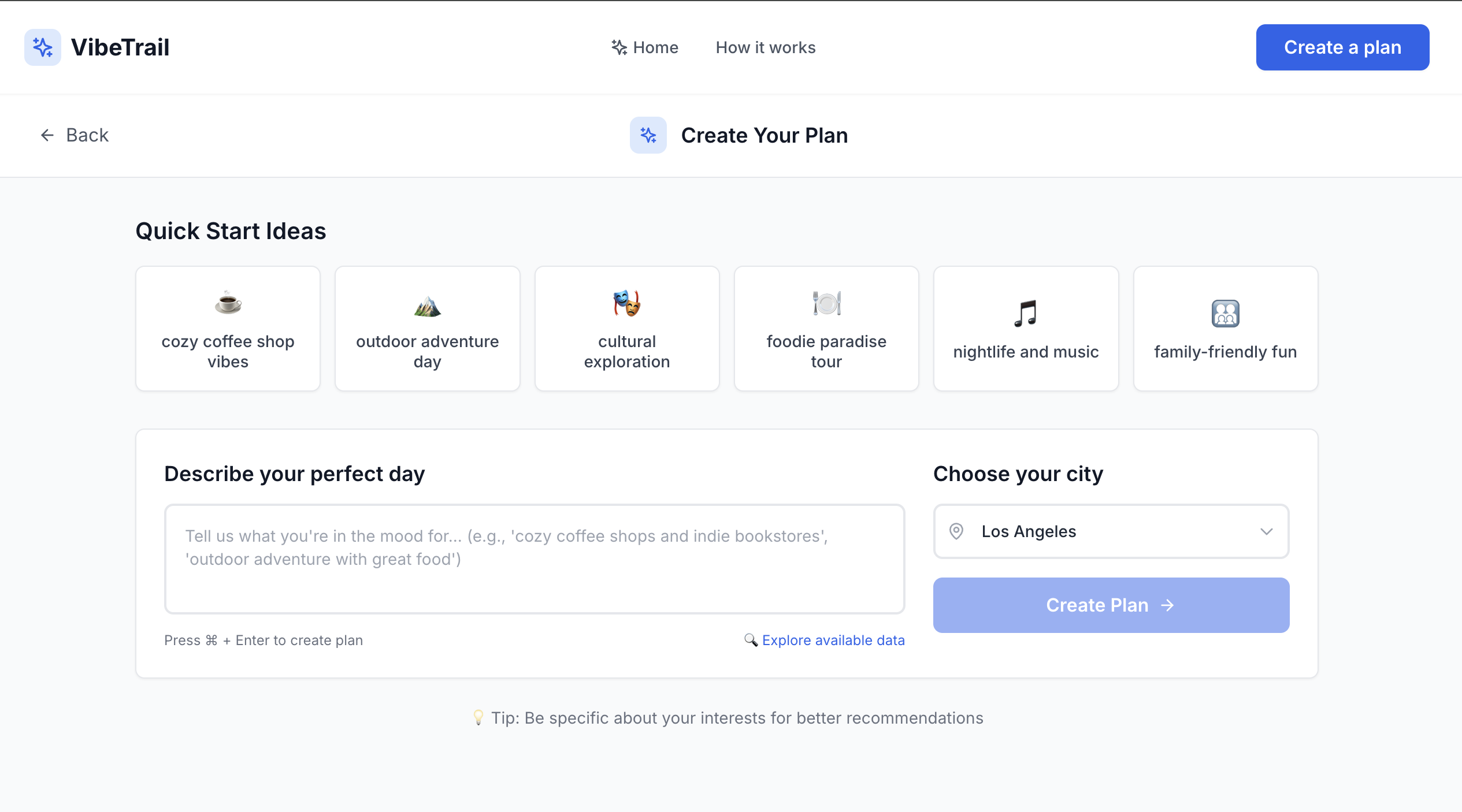Click the coffee cup icon
The width and height of the screenshot is (1462, 812).
point(228,303)
